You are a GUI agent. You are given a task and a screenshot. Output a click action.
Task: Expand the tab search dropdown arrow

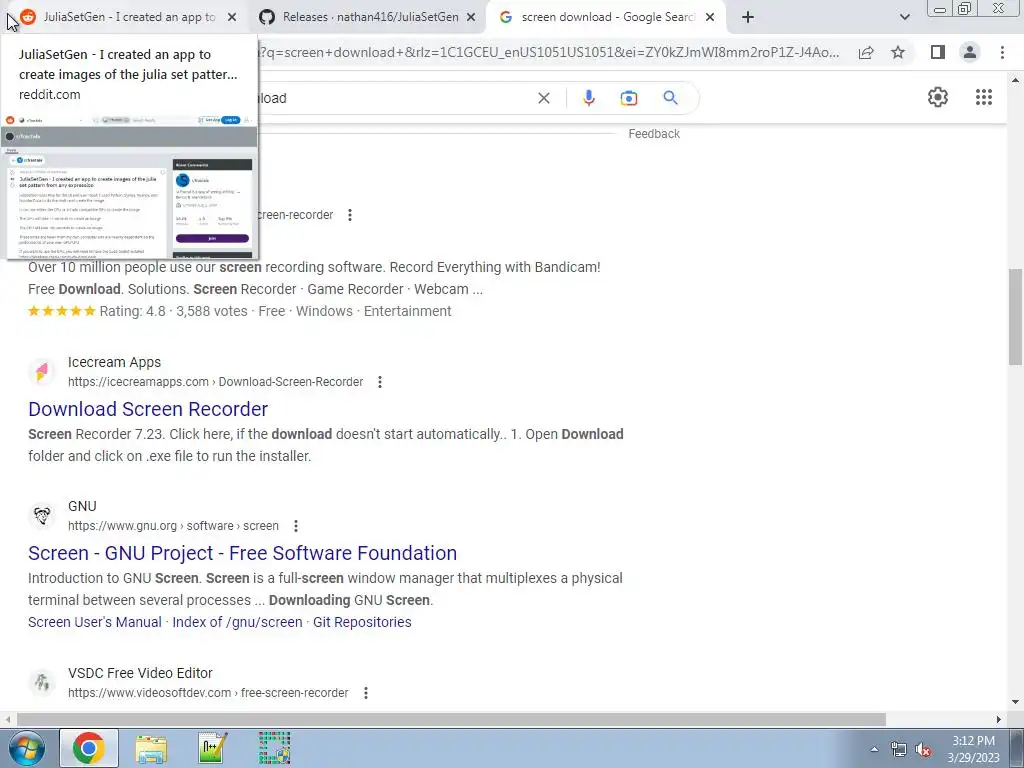904,18
